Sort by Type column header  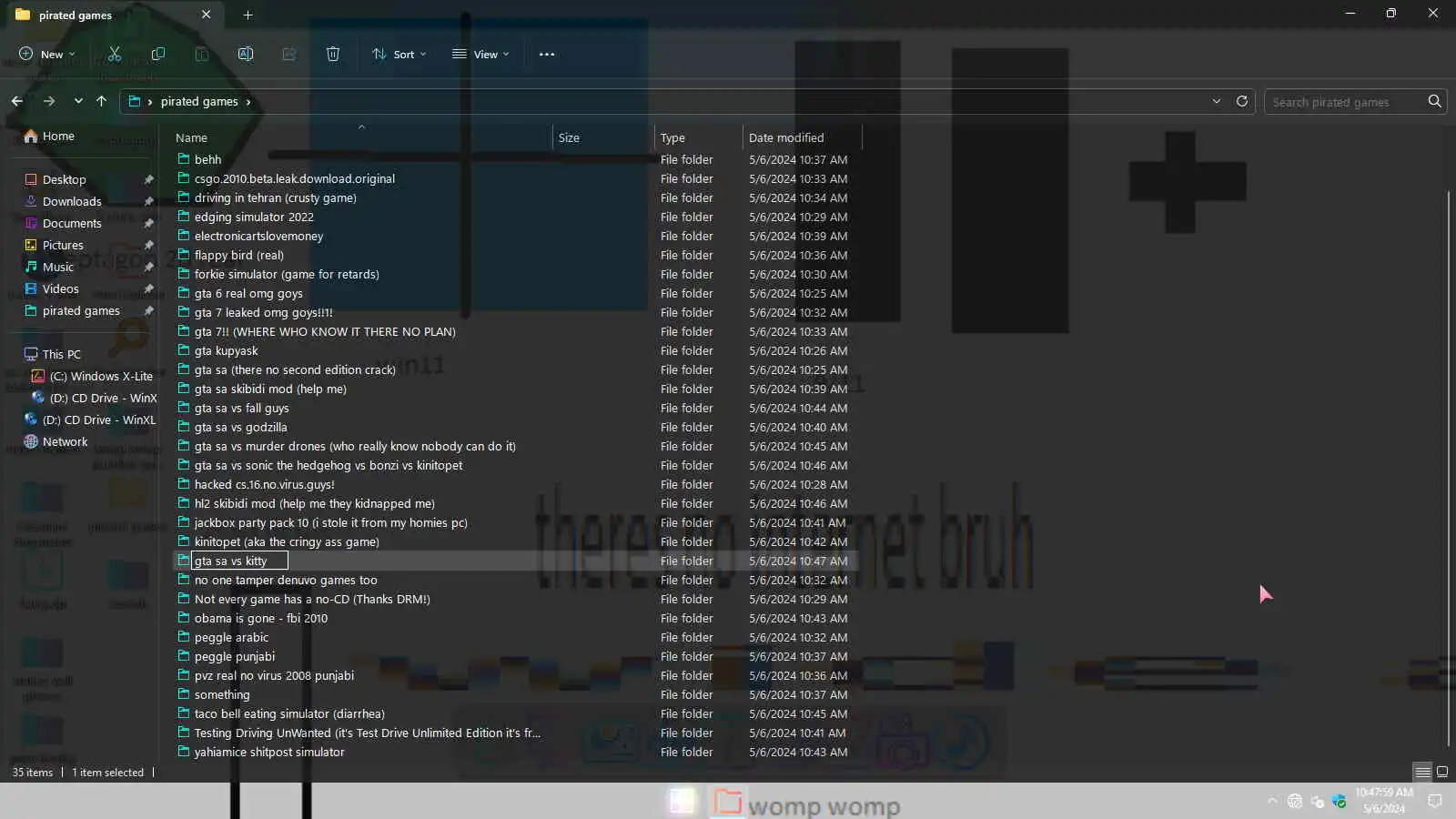(x=698, y=137)
